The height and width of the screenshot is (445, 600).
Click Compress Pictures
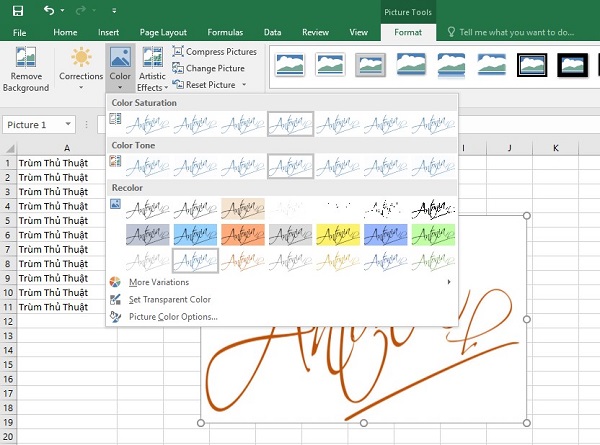point(214,51)
